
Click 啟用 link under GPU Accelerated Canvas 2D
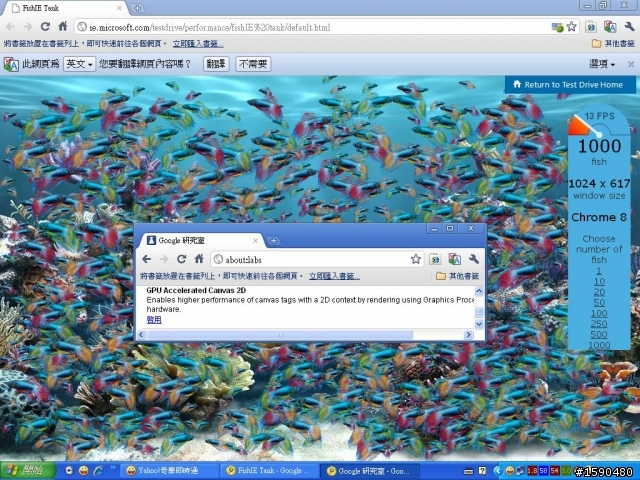tap(154, 320)
